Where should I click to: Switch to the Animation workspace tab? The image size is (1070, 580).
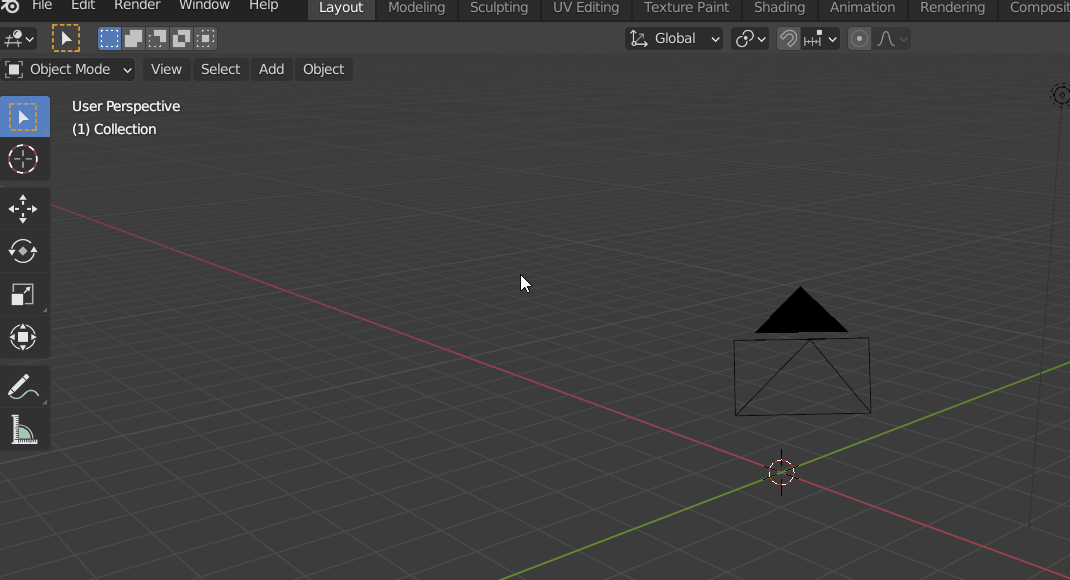pos(863,8)
